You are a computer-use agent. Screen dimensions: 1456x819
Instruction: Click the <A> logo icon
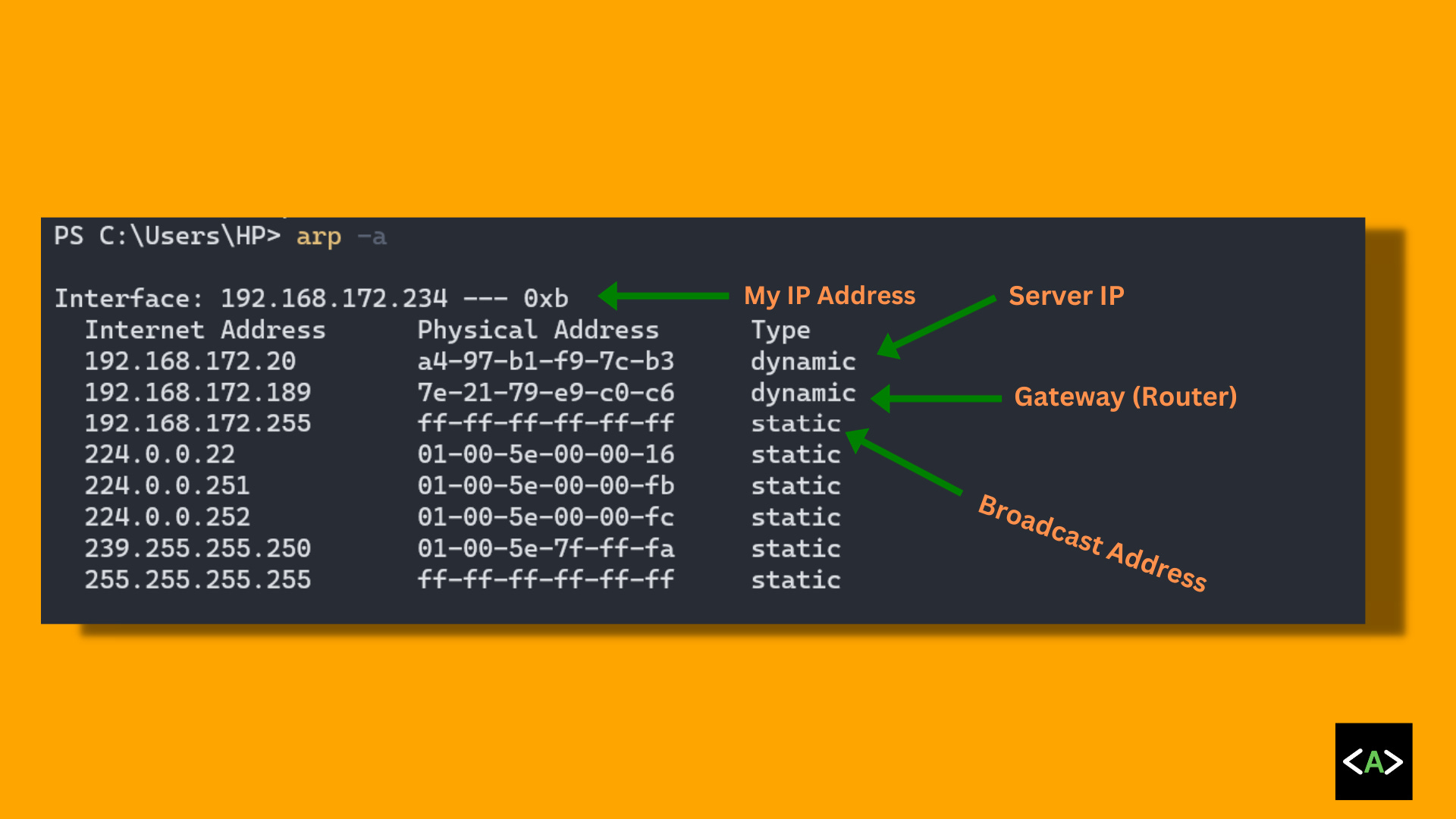tap(1373, 761)
